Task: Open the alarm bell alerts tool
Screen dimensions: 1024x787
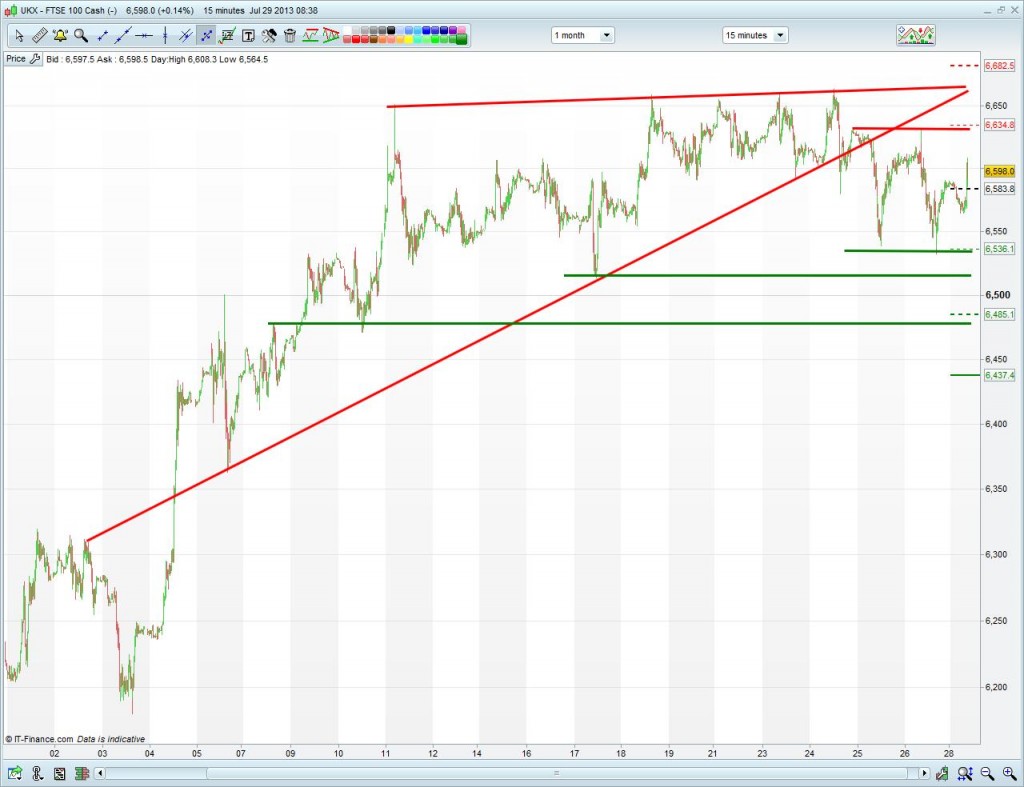Action: [60, 36]
